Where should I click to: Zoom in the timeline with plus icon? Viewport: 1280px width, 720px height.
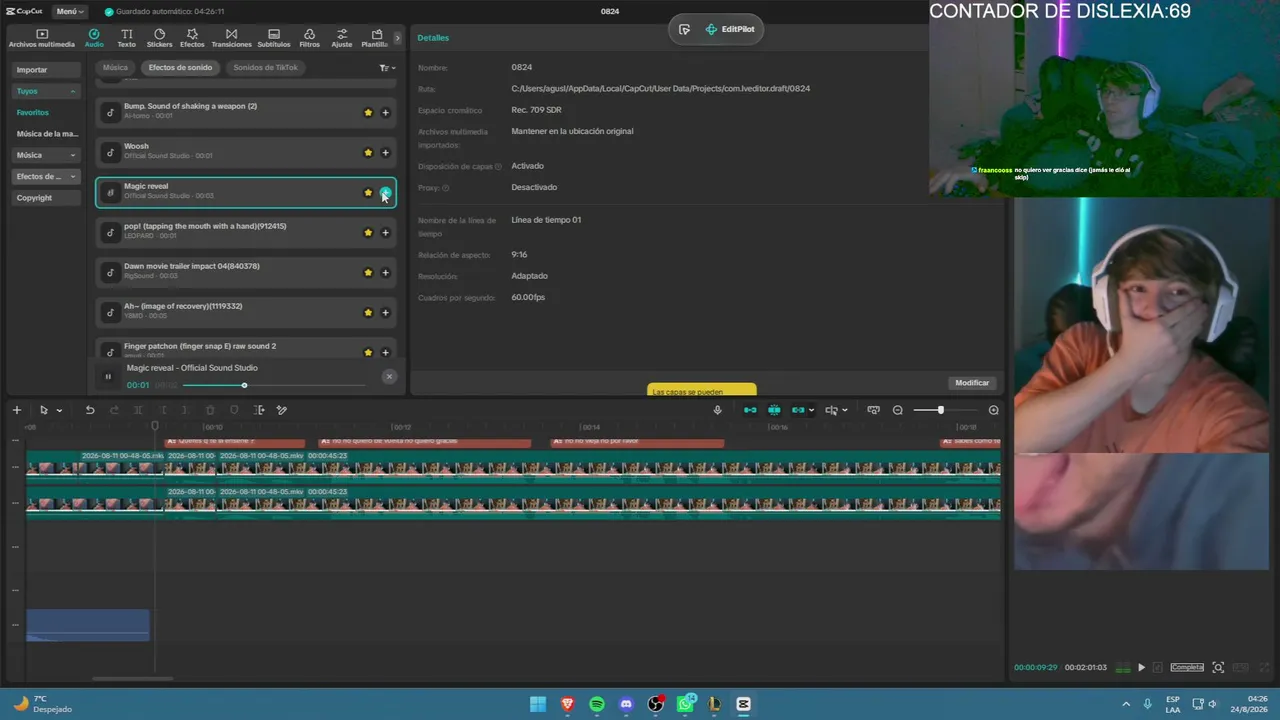click(x=993, y=410)
